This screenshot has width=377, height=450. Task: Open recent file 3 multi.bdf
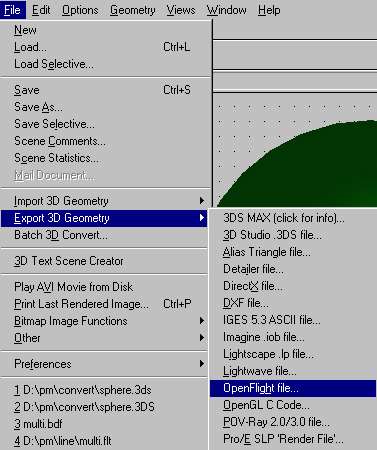105,424
